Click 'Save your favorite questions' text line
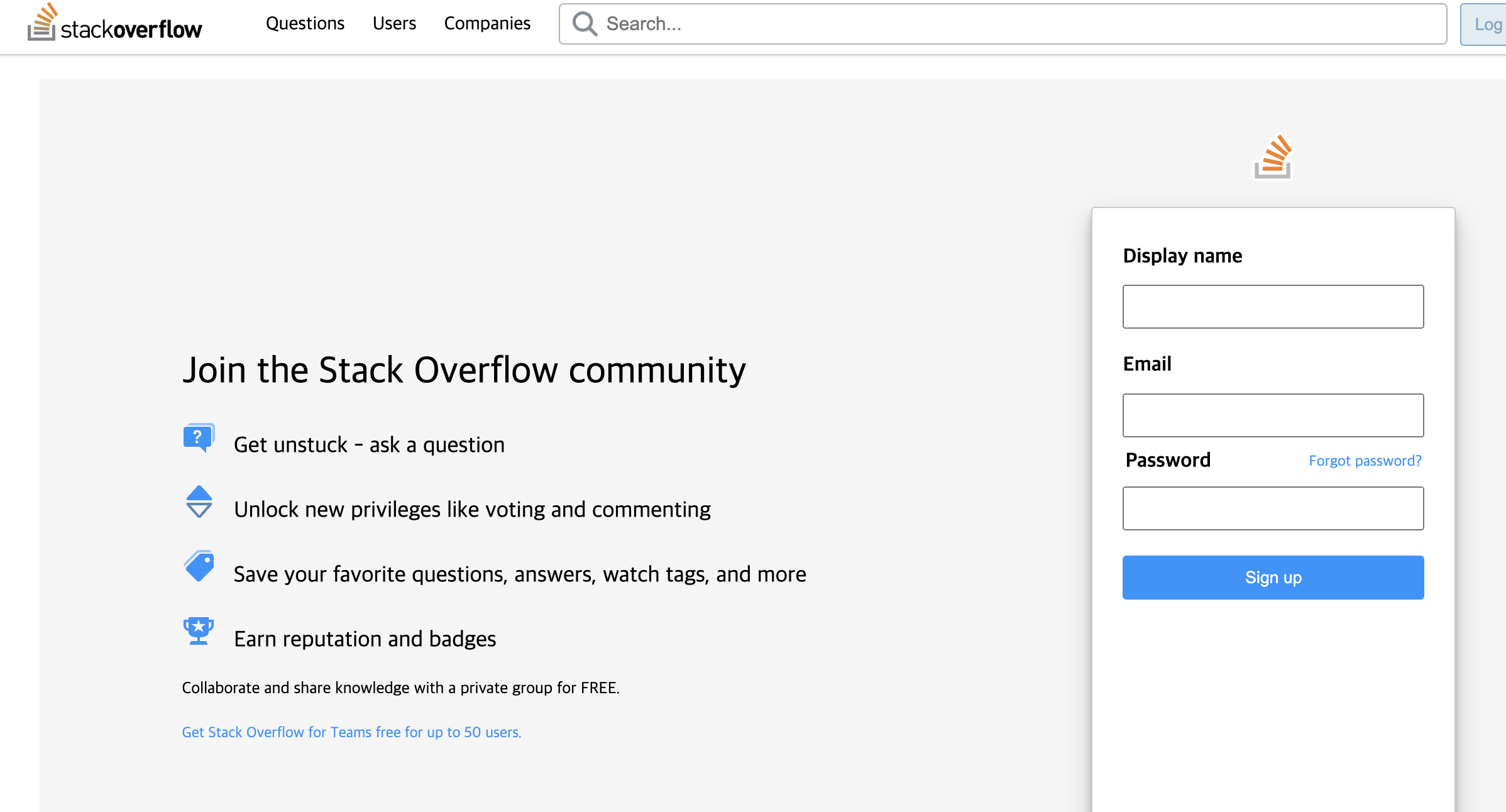Image resolution: width=1506 pixels, height=812 pixels. 520,574
